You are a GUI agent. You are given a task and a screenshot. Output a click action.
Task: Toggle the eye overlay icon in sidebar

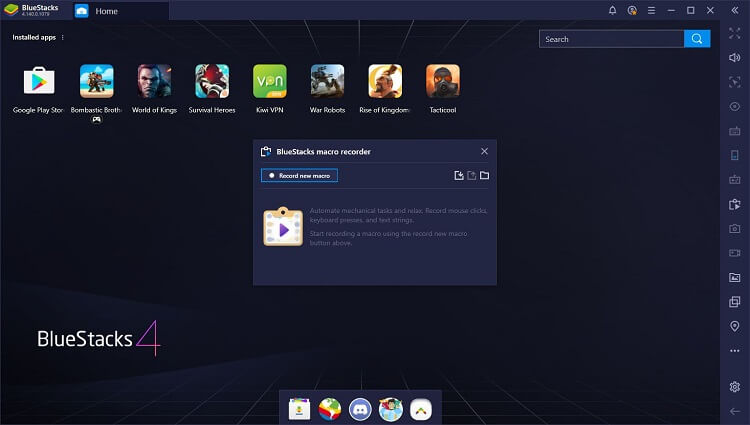[x=735, y=106]
